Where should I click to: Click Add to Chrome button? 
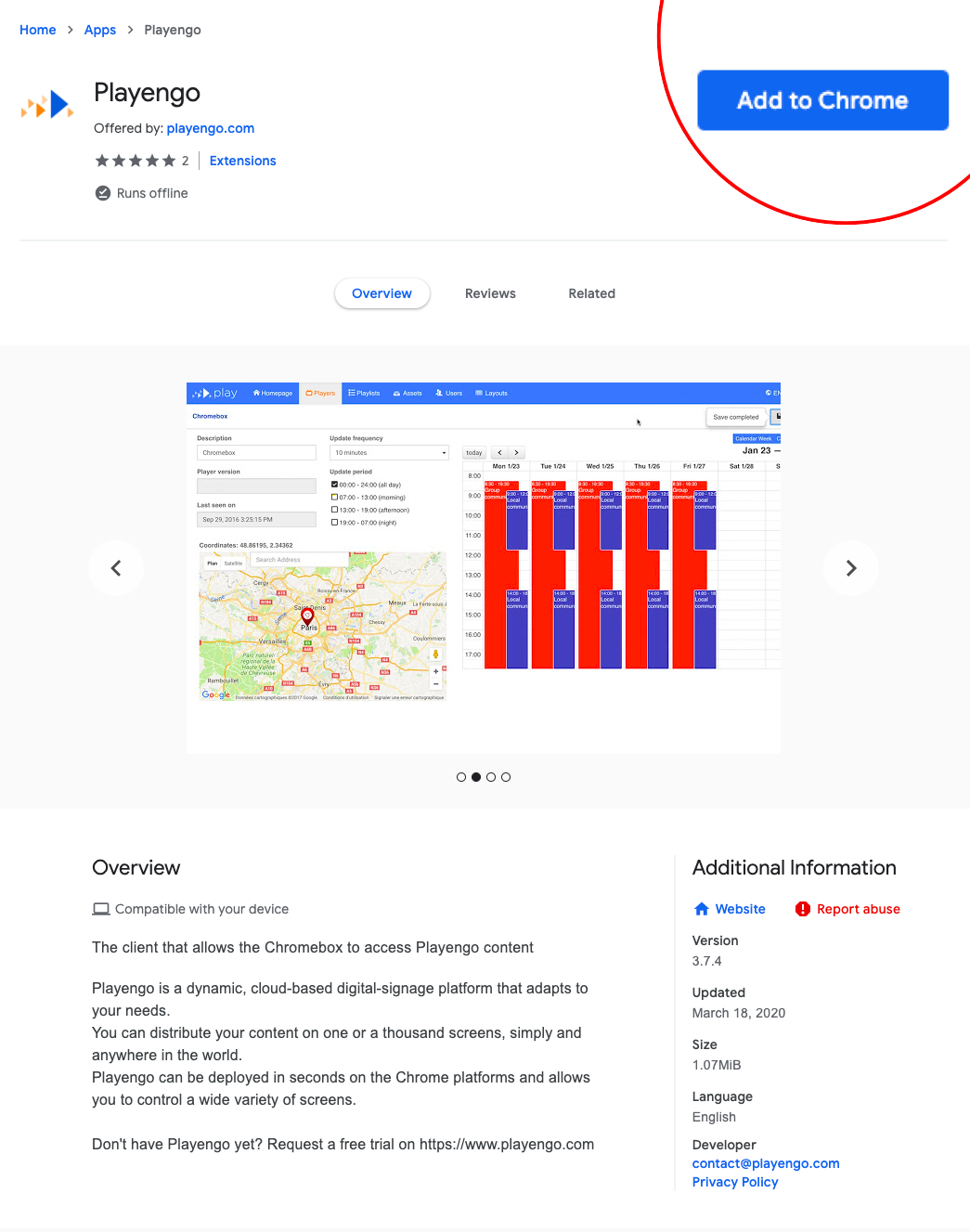point(822,100)
